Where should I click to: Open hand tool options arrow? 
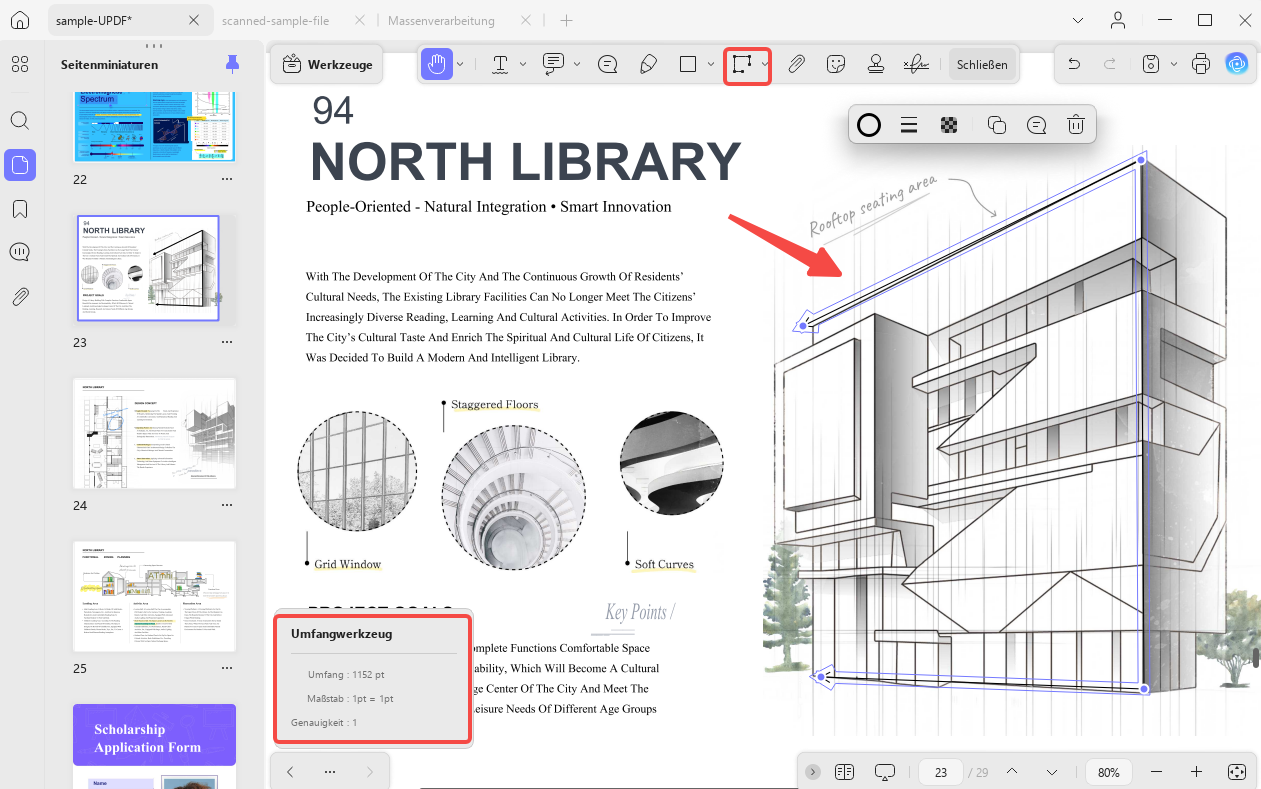click(x=461, y=64)
